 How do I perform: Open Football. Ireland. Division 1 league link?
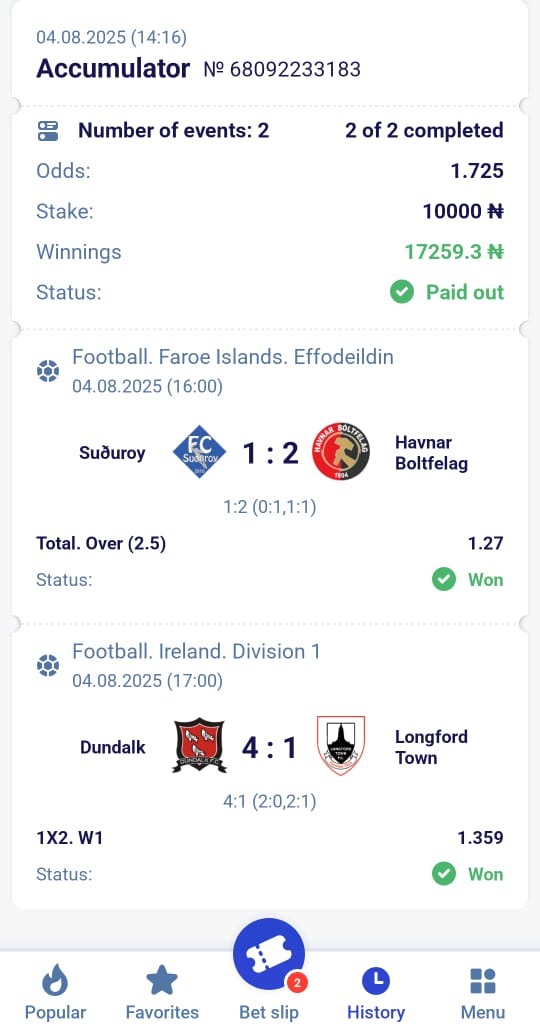tap(196, 652)
